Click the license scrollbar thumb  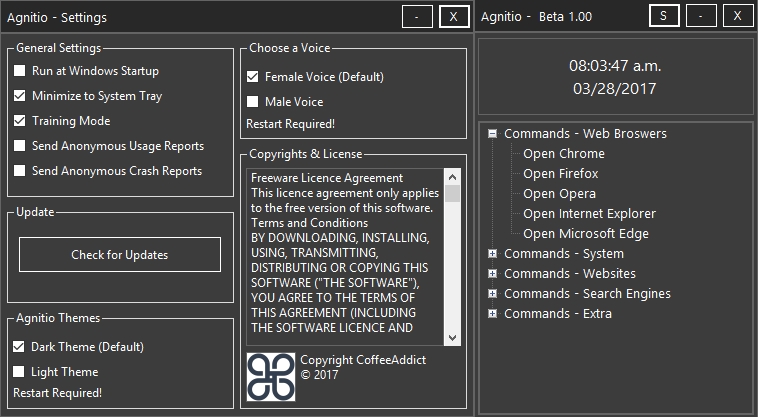click(452, 193)
